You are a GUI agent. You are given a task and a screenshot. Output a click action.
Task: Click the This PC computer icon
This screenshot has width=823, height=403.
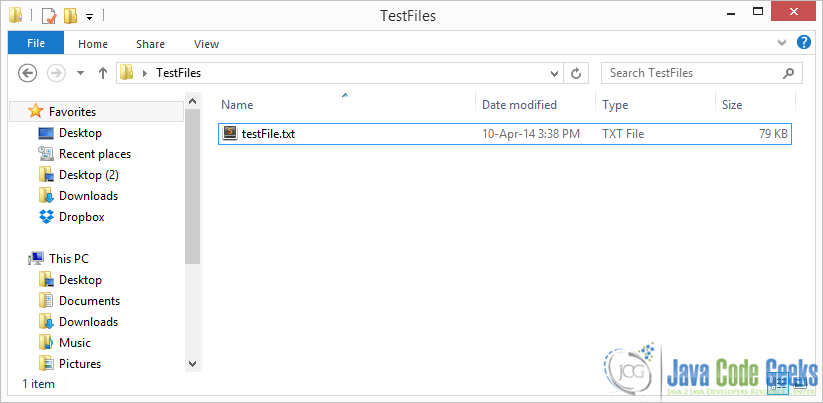(x=36, y=258)
